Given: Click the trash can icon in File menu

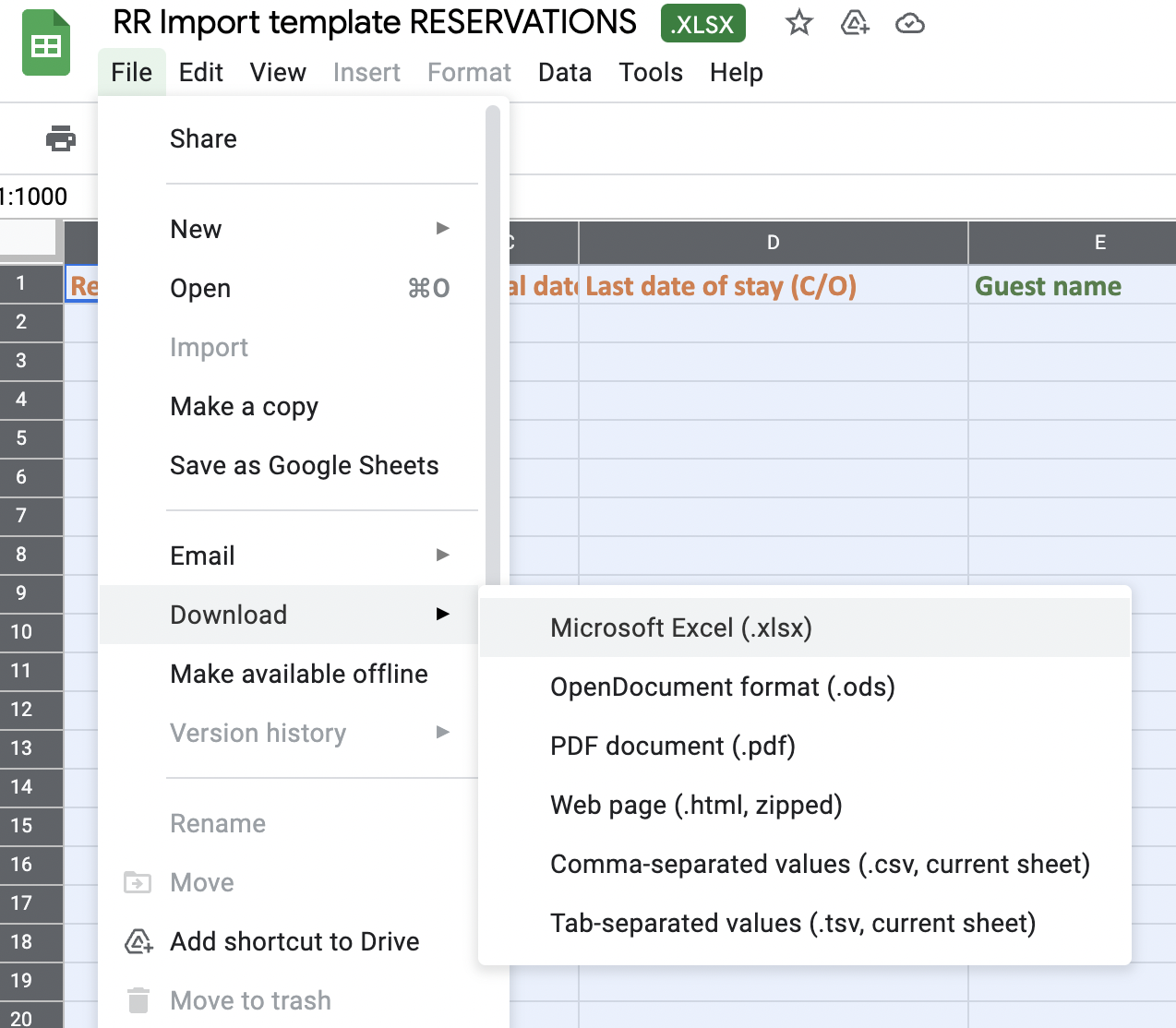Looking at the screenshot, I should click(138, 1000).
